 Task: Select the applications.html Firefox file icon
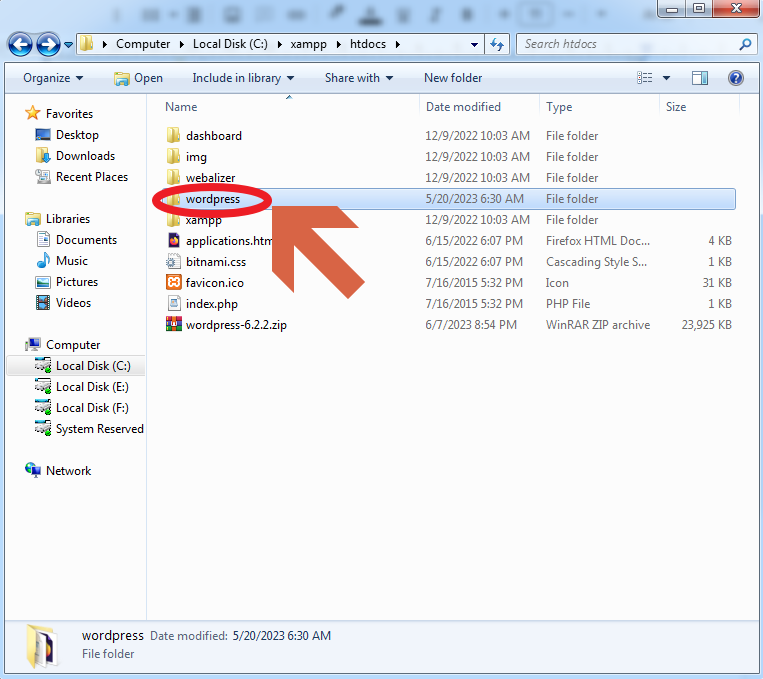pos(174,240)
